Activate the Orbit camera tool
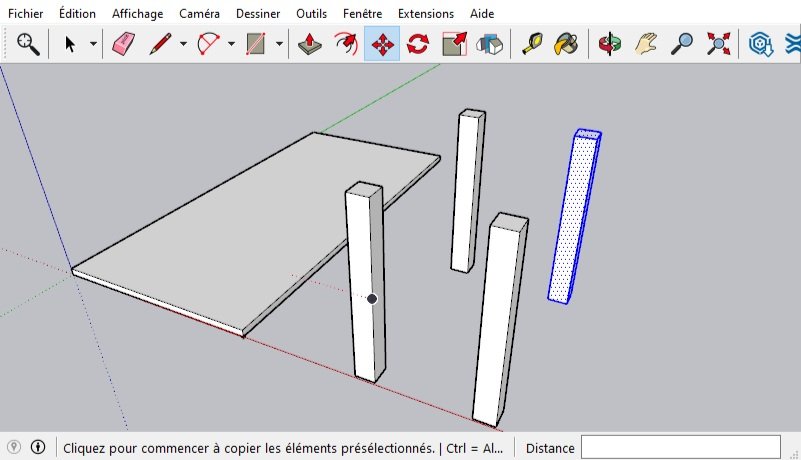801x460 pixels. tap(610, 44)
